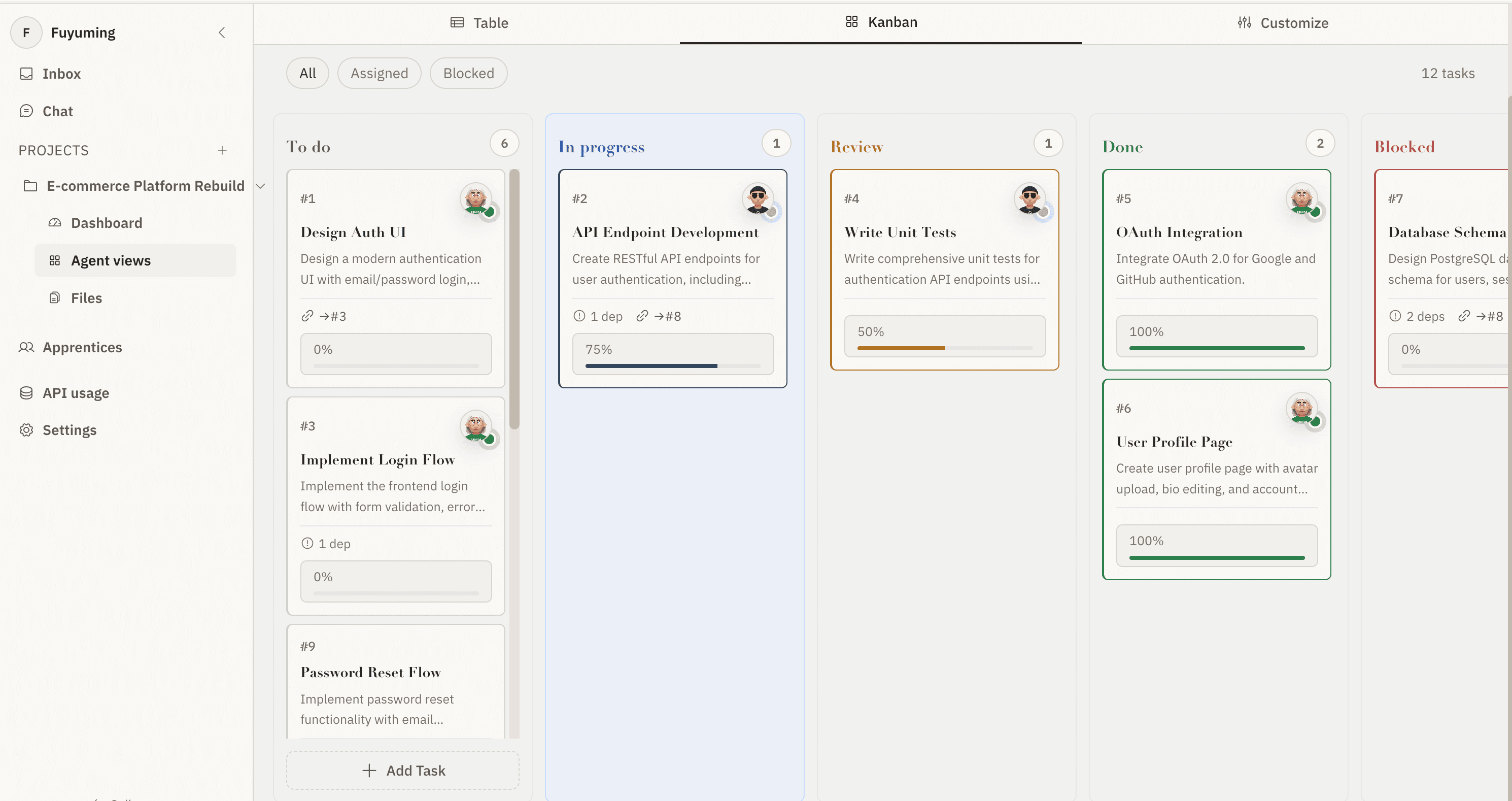Click the assignee avatar on task #1
Screen dimensions: 1512x801
[476, 198]
